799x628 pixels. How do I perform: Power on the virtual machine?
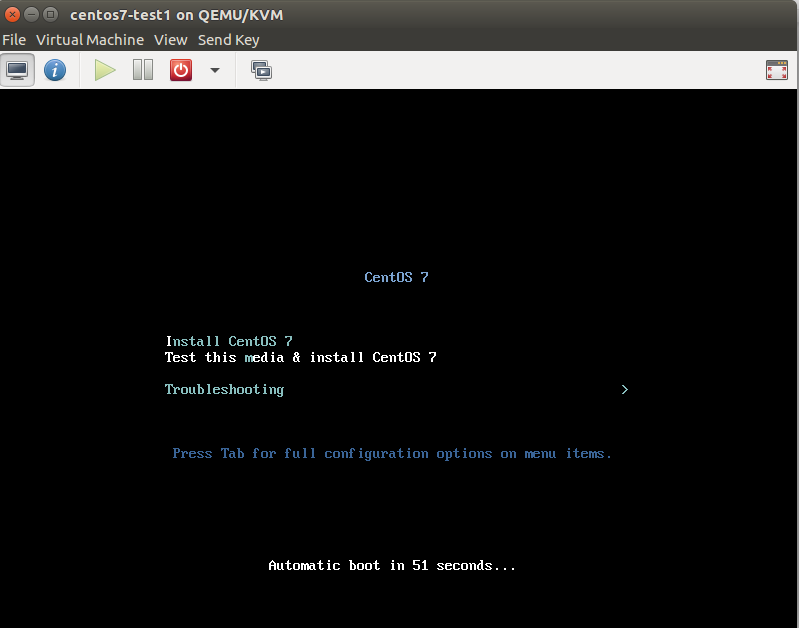[x=105, y=70]
